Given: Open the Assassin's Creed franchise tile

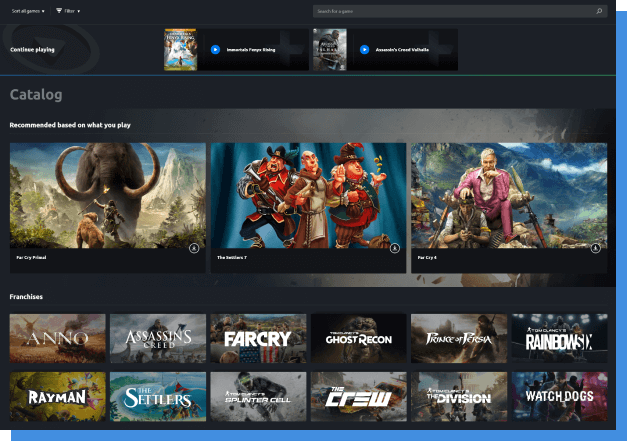Looking at the screenshot, I should (158, 338).
